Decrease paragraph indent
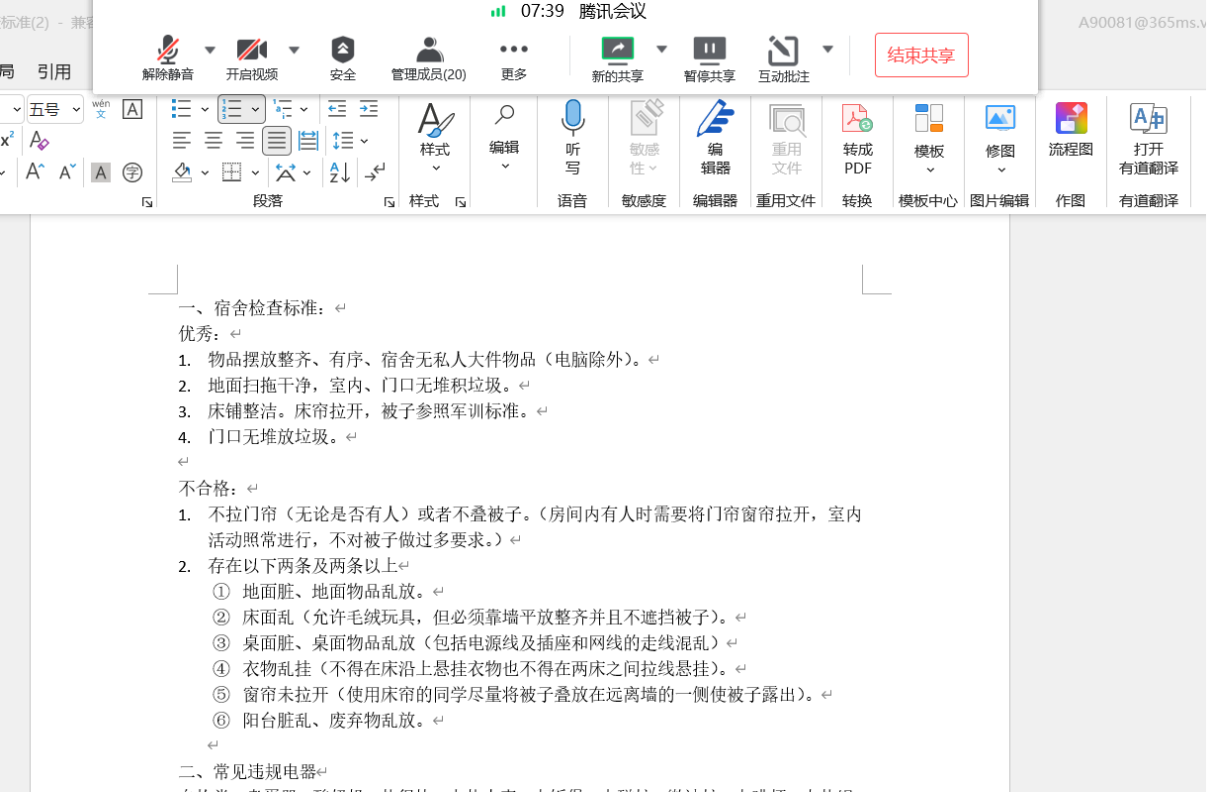Viewport: 1211px width, 793px height. tap(337, 109)
